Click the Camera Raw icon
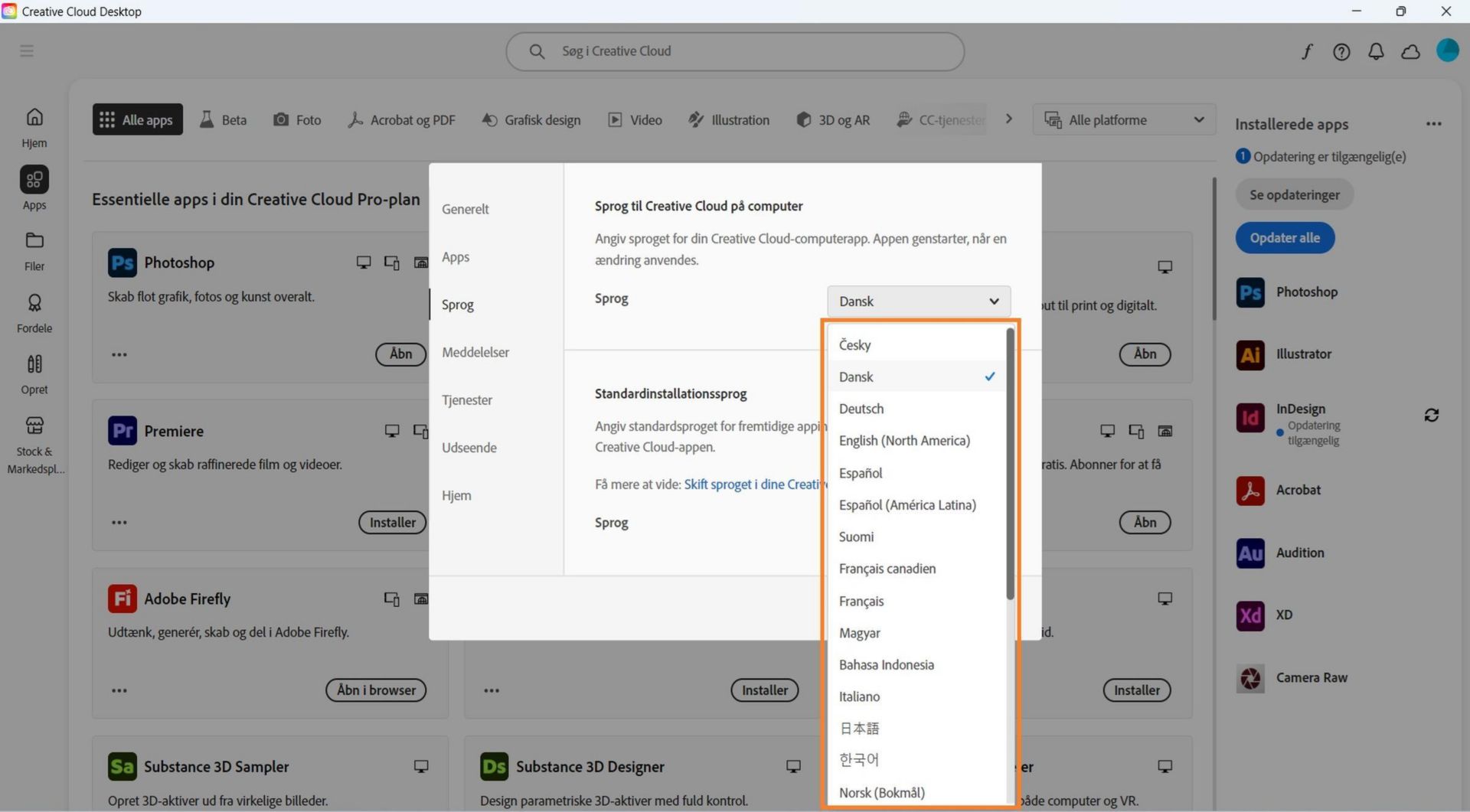Viewport: 1470px width, 812px height. coord(1250,678)
